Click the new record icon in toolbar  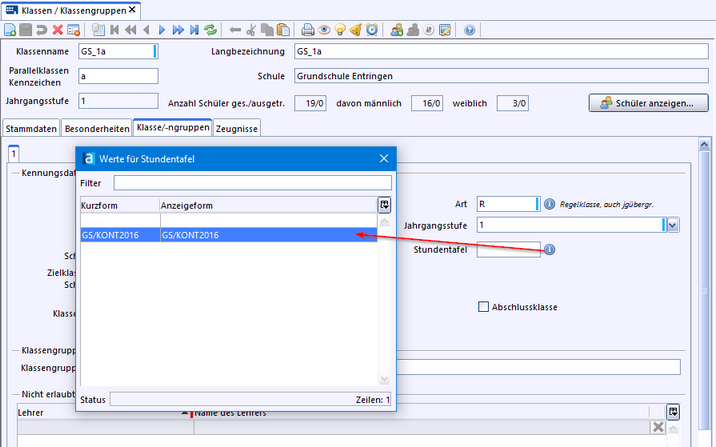point(11,30)
